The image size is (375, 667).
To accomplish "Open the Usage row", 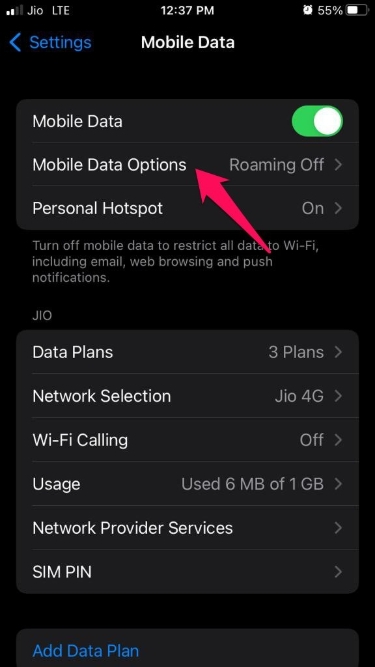I will (x=188, y=484).
